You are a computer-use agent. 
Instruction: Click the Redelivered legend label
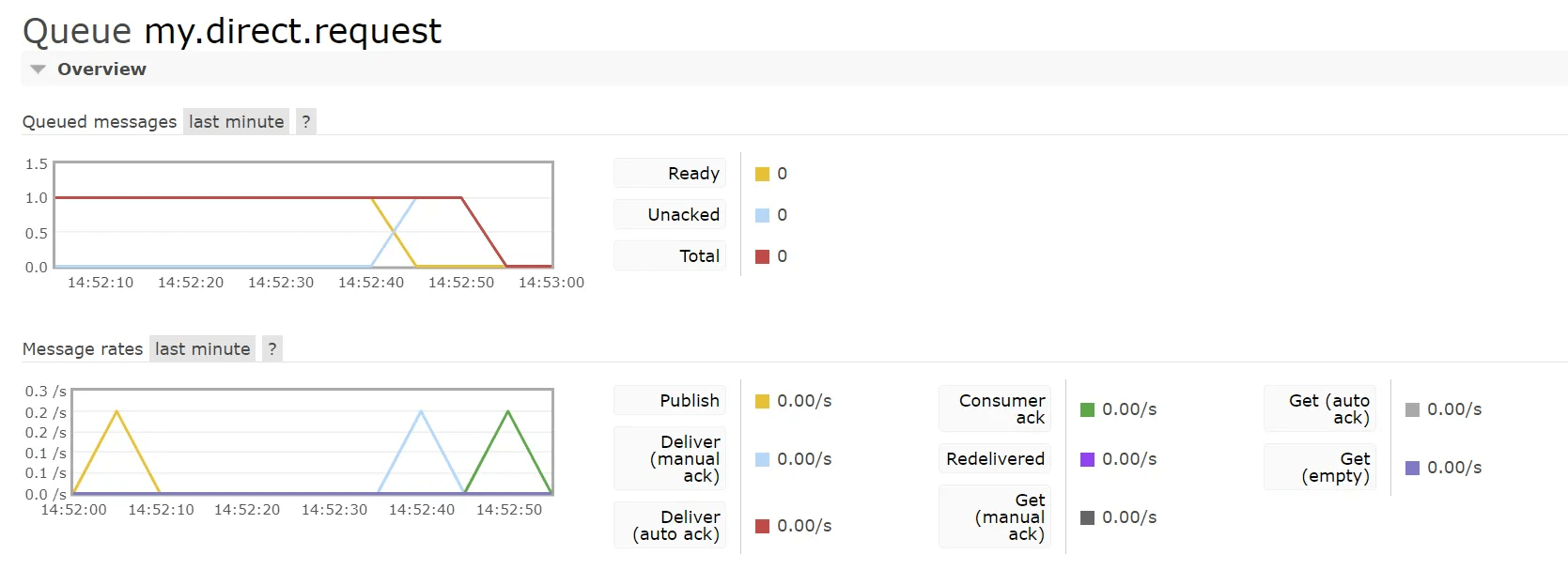point(995,459)
